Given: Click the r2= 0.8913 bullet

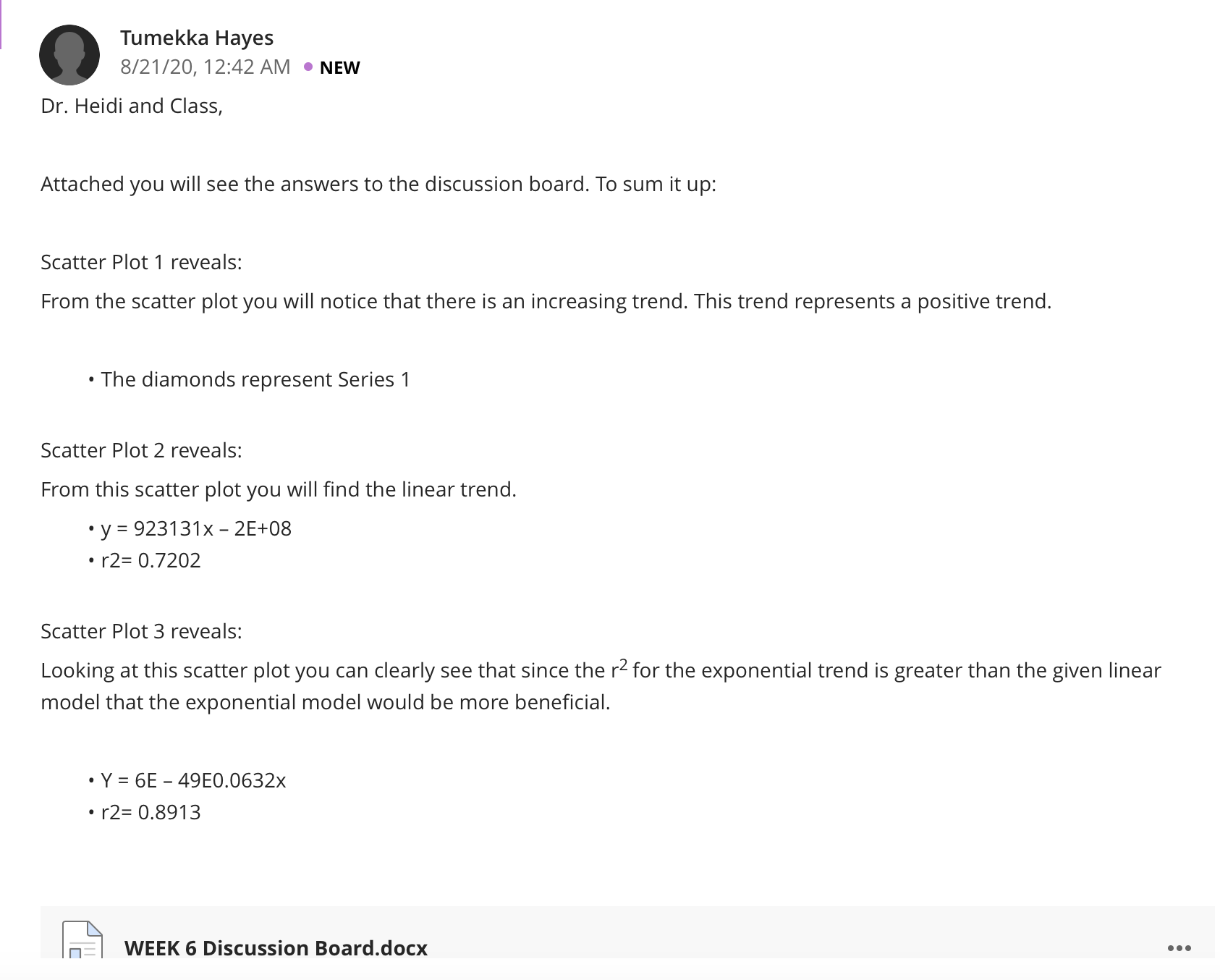Looking at the screenshot, I should 151,812.
